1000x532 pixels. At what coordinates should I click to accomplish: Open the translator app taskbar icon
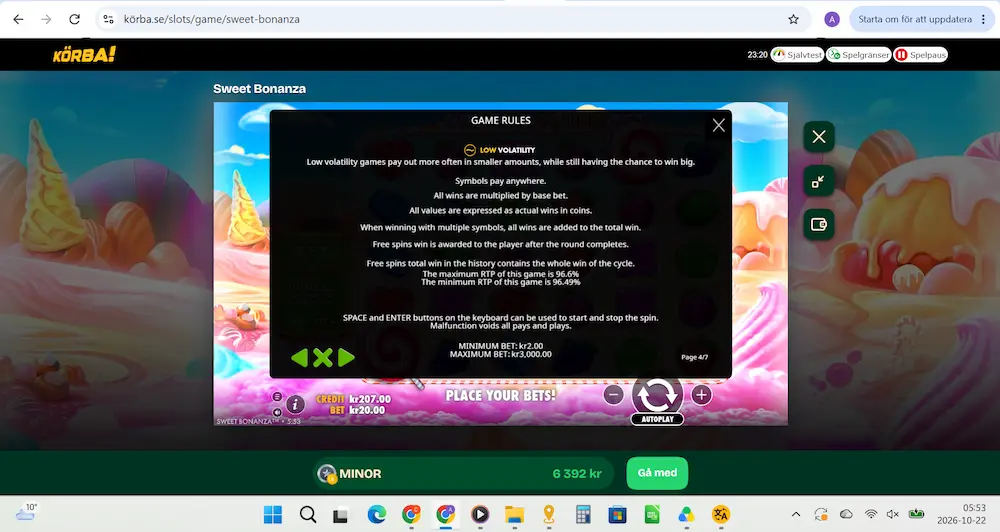coord(721,514)
